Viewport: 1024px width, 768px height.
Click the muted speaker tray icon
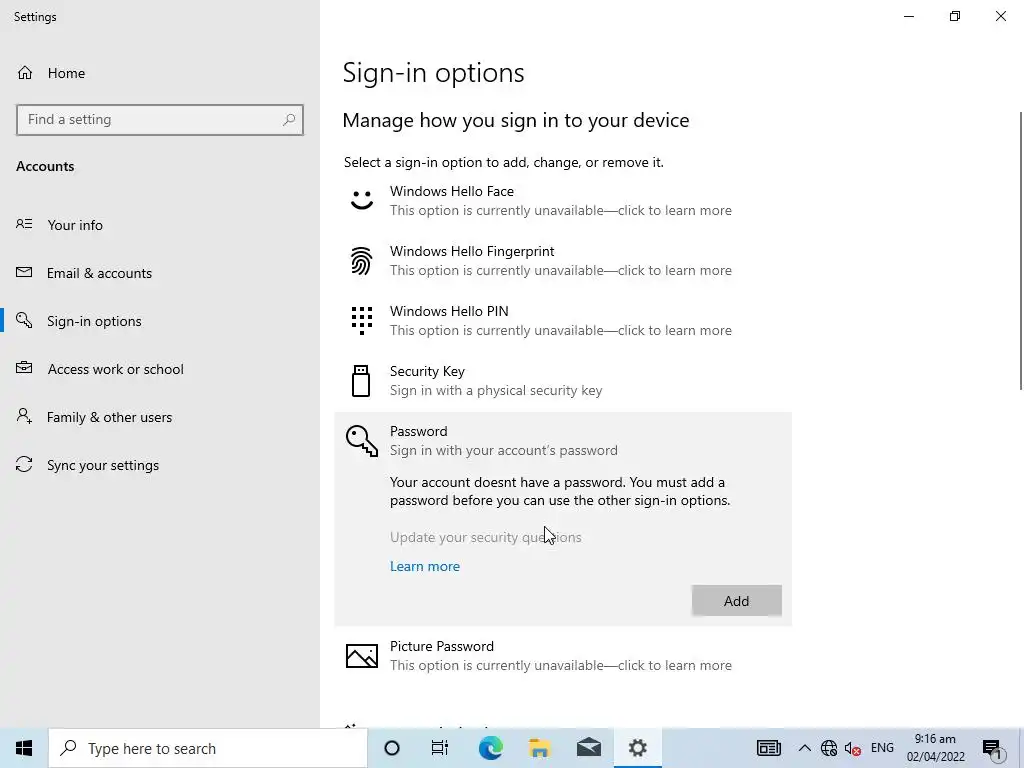coord(852,748)
